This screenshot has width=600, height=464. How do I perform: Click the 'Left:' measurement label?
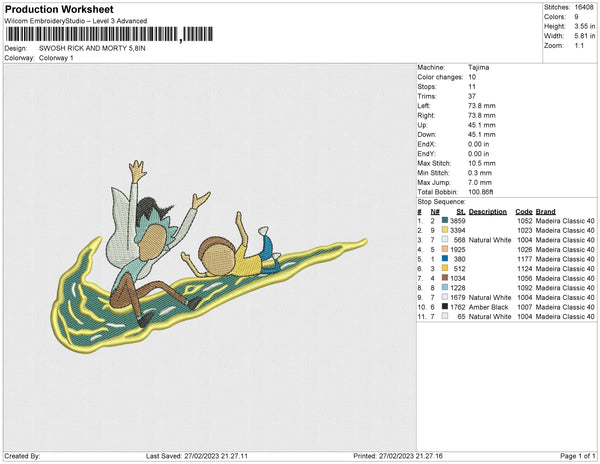(424, 106)
